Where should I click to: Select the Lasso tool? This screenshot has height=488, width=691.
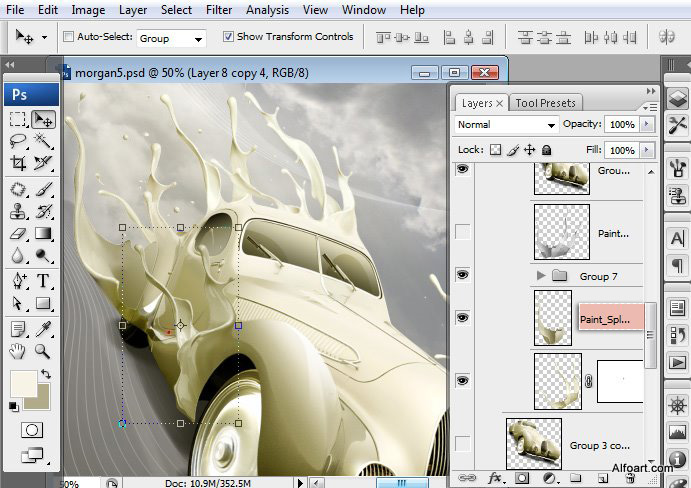[18, 141]
